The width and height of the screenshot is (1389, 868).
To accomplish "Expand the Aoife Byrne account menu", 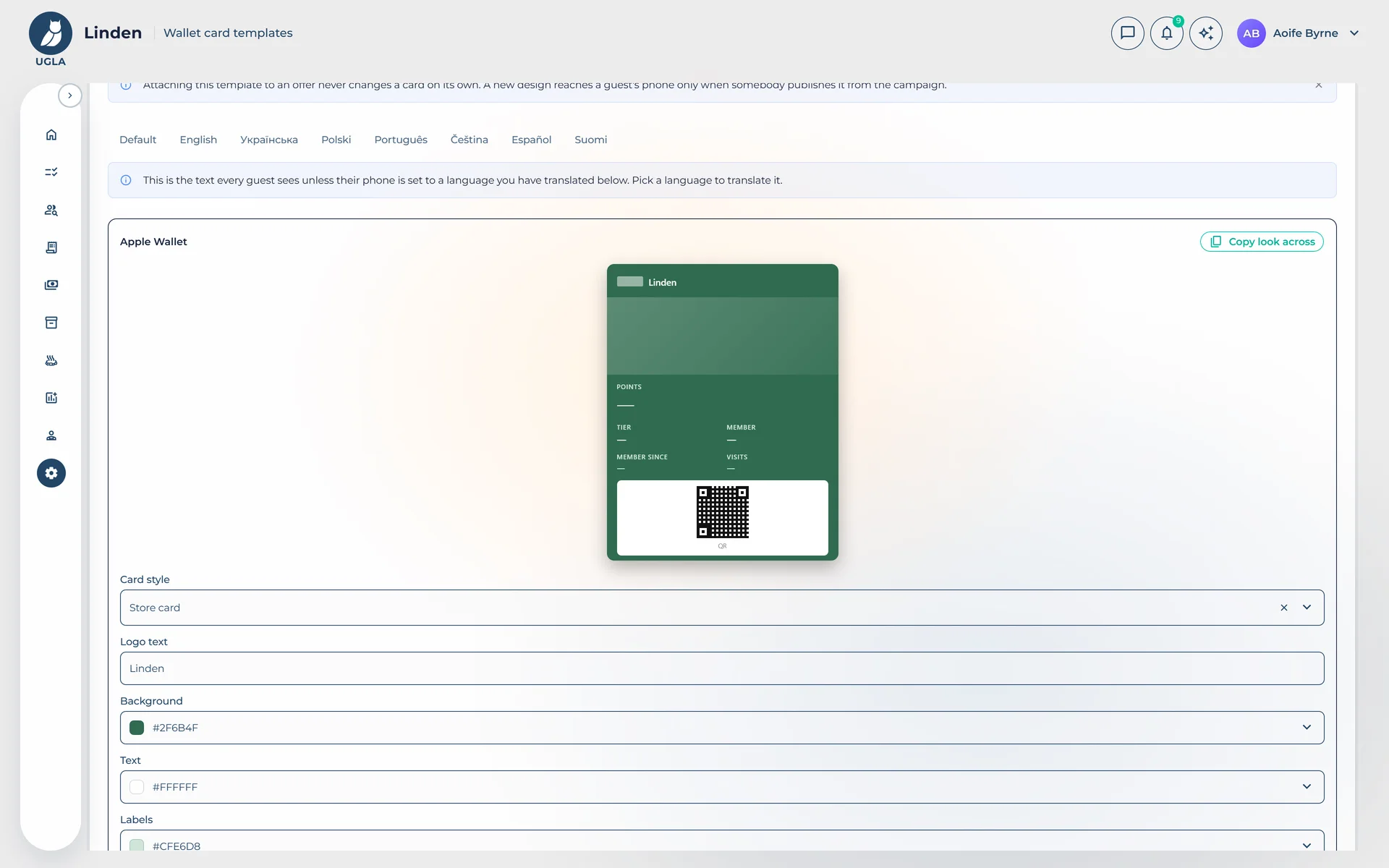I will (1354, 33).
